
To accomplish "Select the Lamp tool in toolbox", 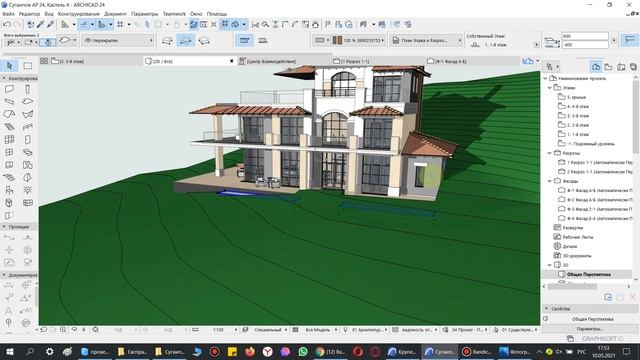I will (27, 190).
